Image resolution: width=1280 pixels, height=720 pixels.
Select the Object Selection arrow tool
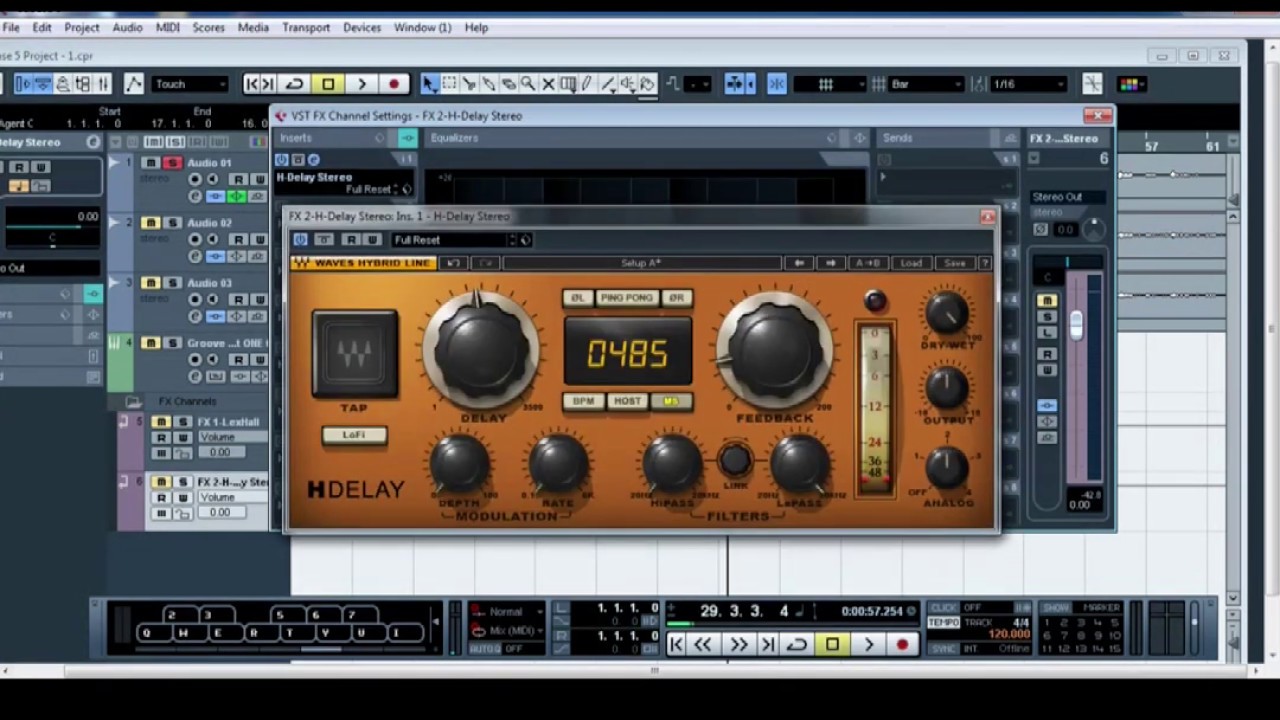point(430,84)
